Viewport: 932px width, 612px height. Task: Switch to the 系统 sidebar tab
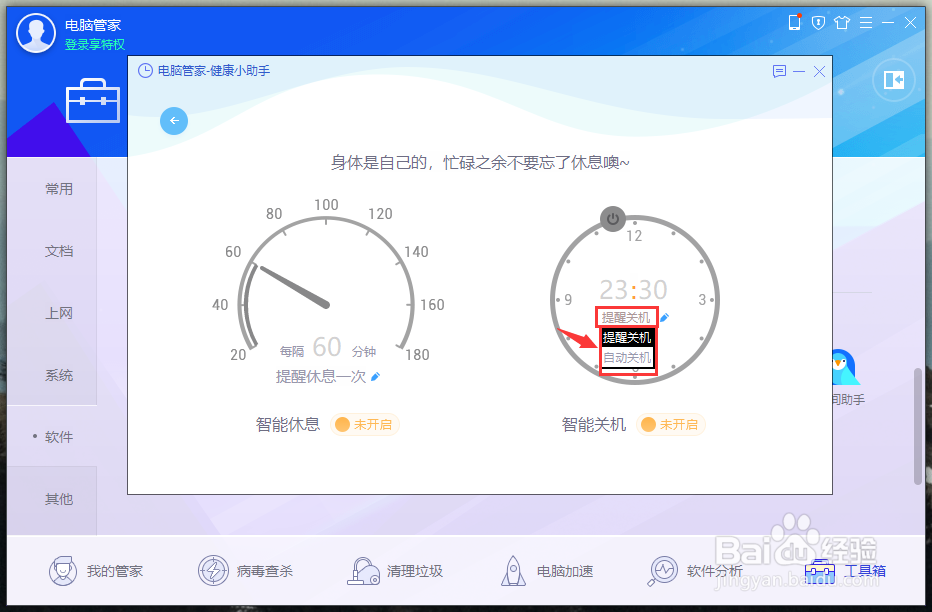coord(59,376)
